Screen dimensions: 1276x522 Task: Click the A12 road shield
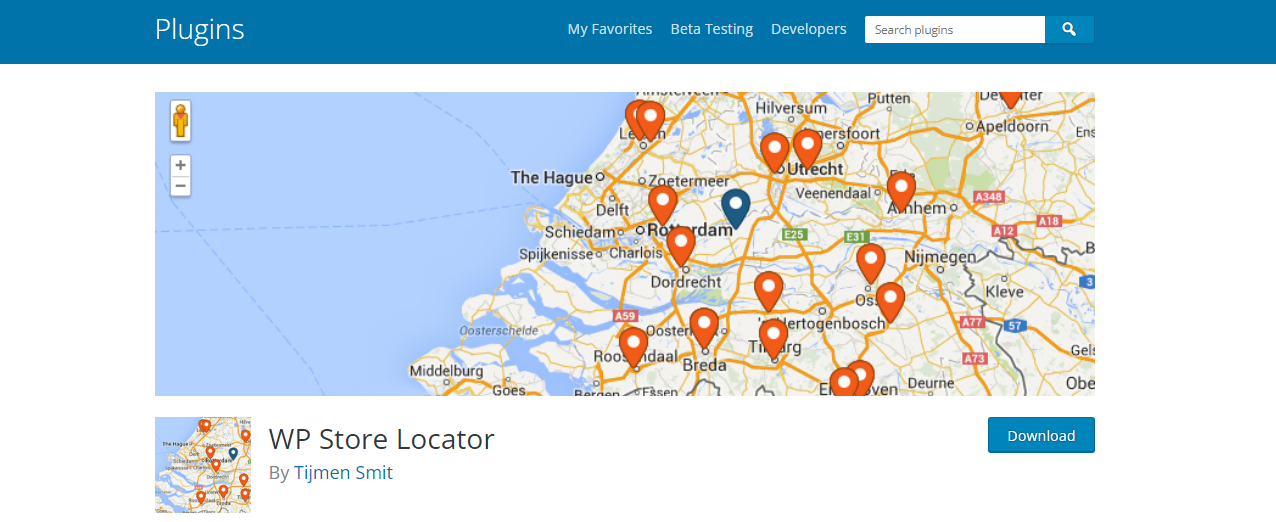click(x=1004, y=231)
